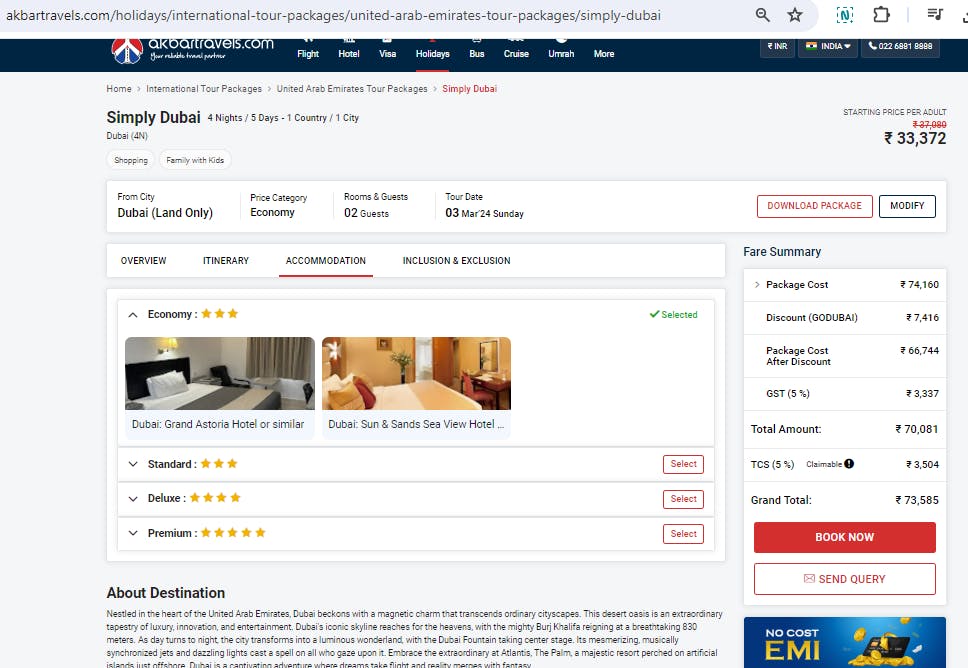Click the Book Now button
Screen dimensions: 968x668
tap(845, 537)
